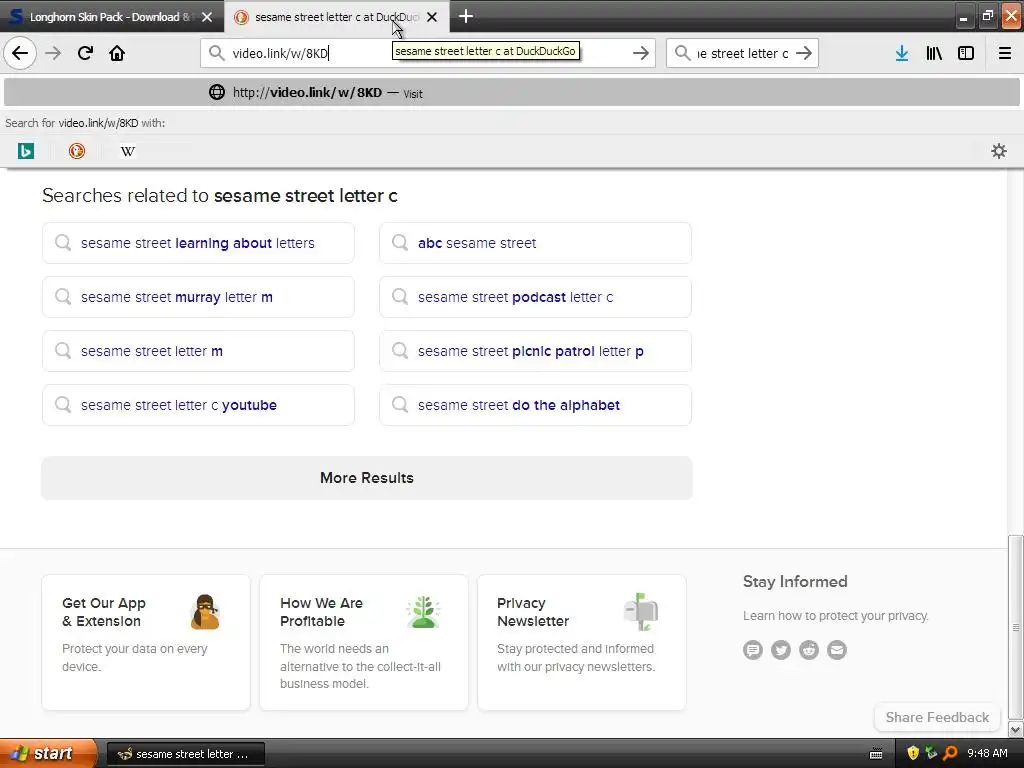Click the green network tray icon

coord(931,753)
